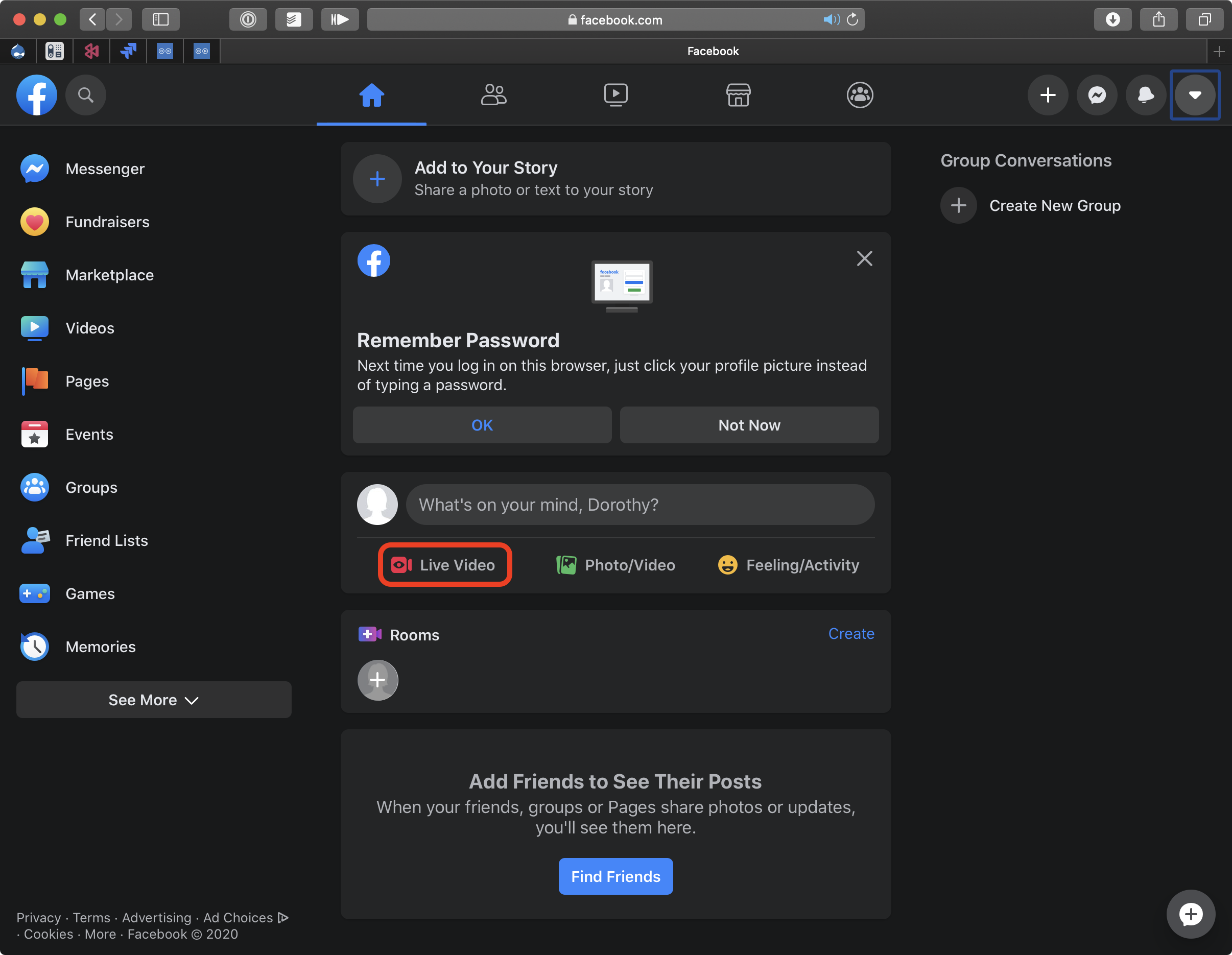Mute the tab audio speaker icon
Image resolution: width=1232 pixels, height=955 pixels.
[x=831, y=20]
